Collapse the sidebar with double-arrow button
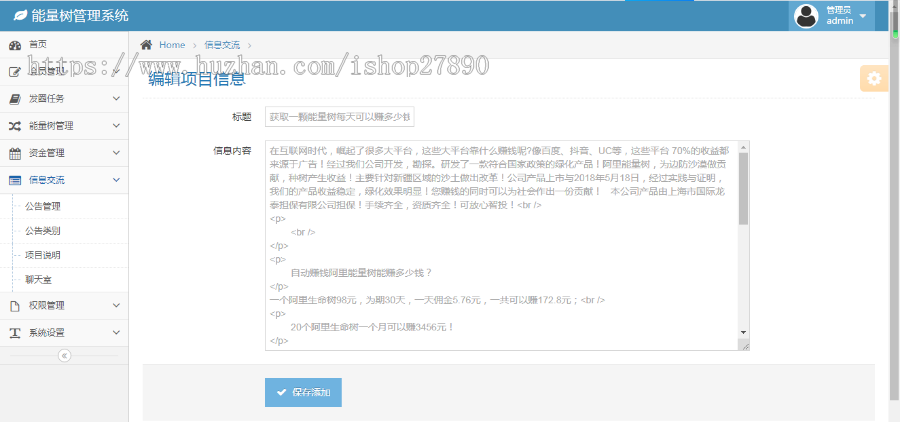Image resolution: width=900 pixels, height=422 pixels. pyautogui.click(x=64, y=355)
